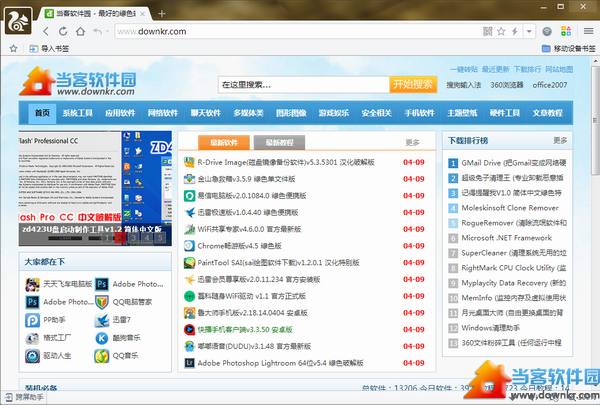Viewport: 600px width, 405px height.
Task: Click the 最近更新 top link
Action: click(496, 69)
